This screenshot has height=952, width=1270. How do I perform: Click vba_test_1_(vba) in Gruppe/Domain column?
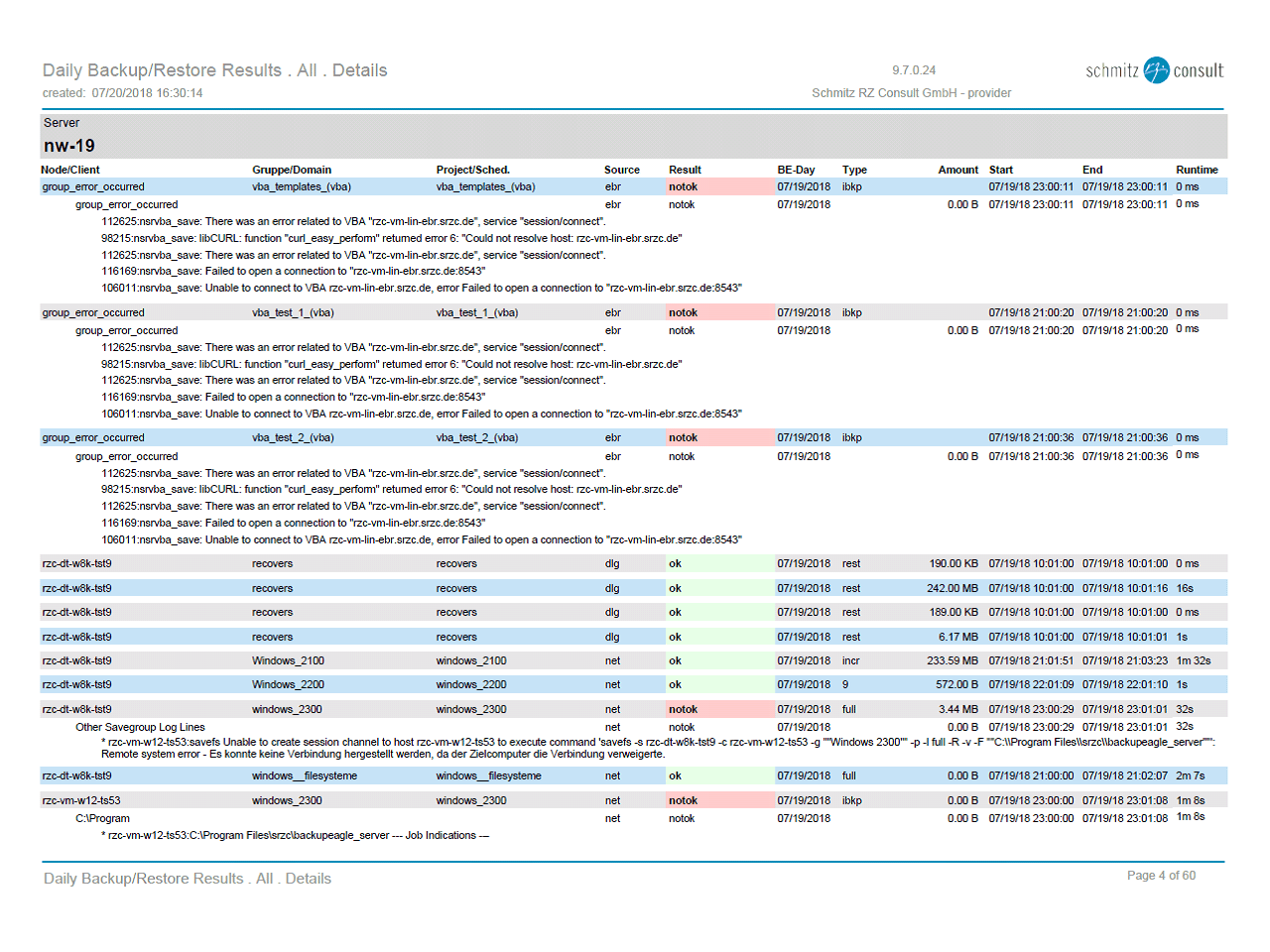(293, 312)
